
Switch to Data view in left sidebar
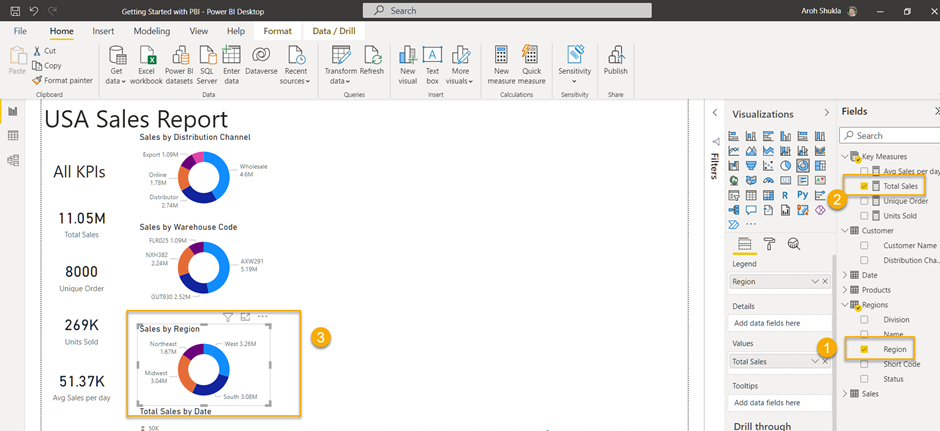pos(13,136)
